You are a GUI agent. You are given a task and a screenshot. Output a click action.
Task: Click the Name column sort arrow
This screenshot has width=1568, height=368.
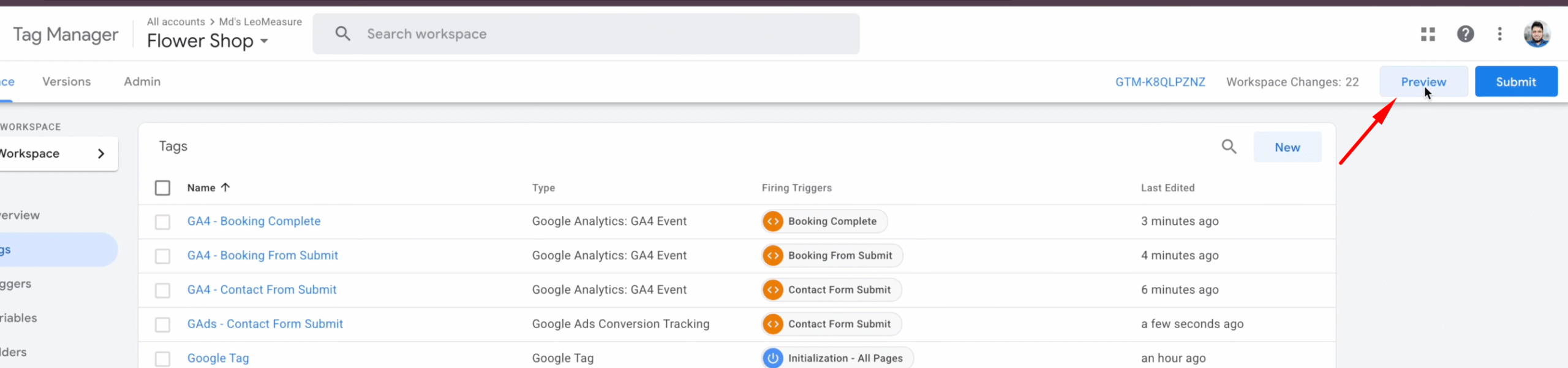(x=225, y=188)
